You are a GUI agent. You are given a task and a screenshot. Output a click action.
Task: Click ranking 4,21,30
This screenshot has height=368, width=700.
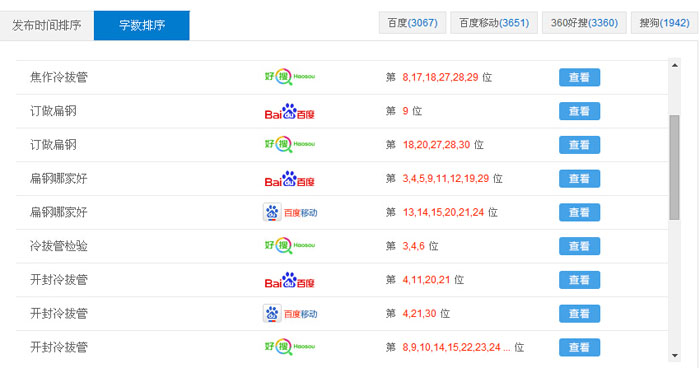419,314
